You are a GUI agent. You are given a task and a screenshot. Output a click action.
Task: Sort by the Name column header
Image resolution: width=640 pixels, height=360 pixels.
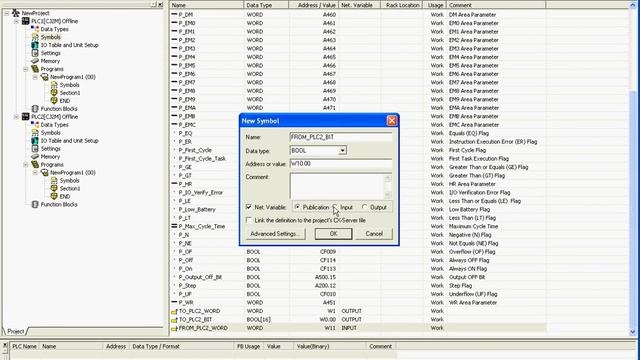click(x=207, y=5)
